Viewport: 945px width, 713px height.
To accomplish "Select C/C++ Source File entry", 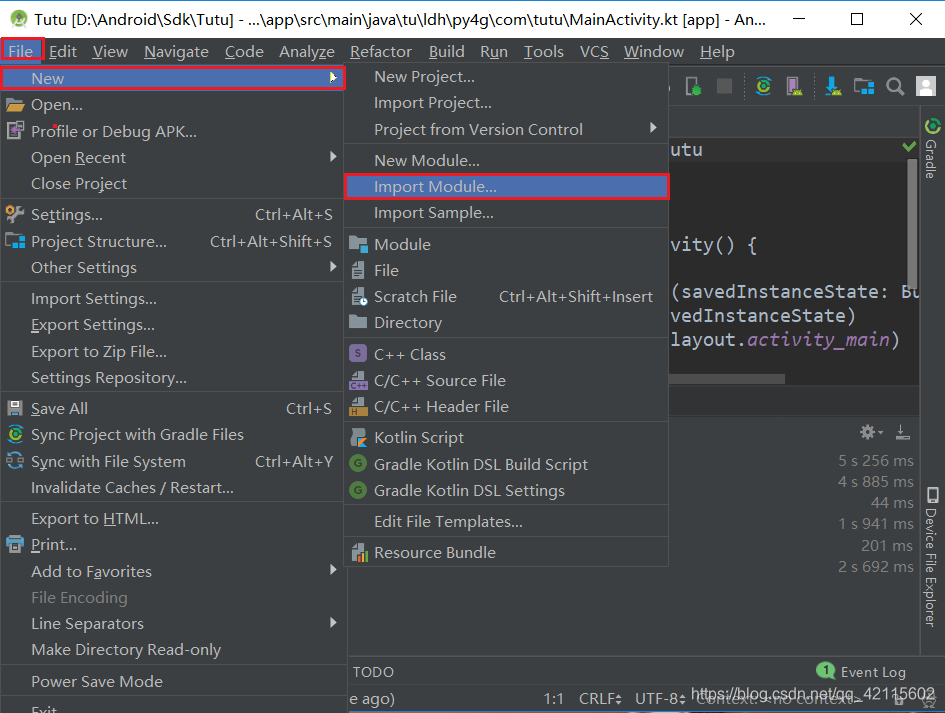I will pos(506,380).
